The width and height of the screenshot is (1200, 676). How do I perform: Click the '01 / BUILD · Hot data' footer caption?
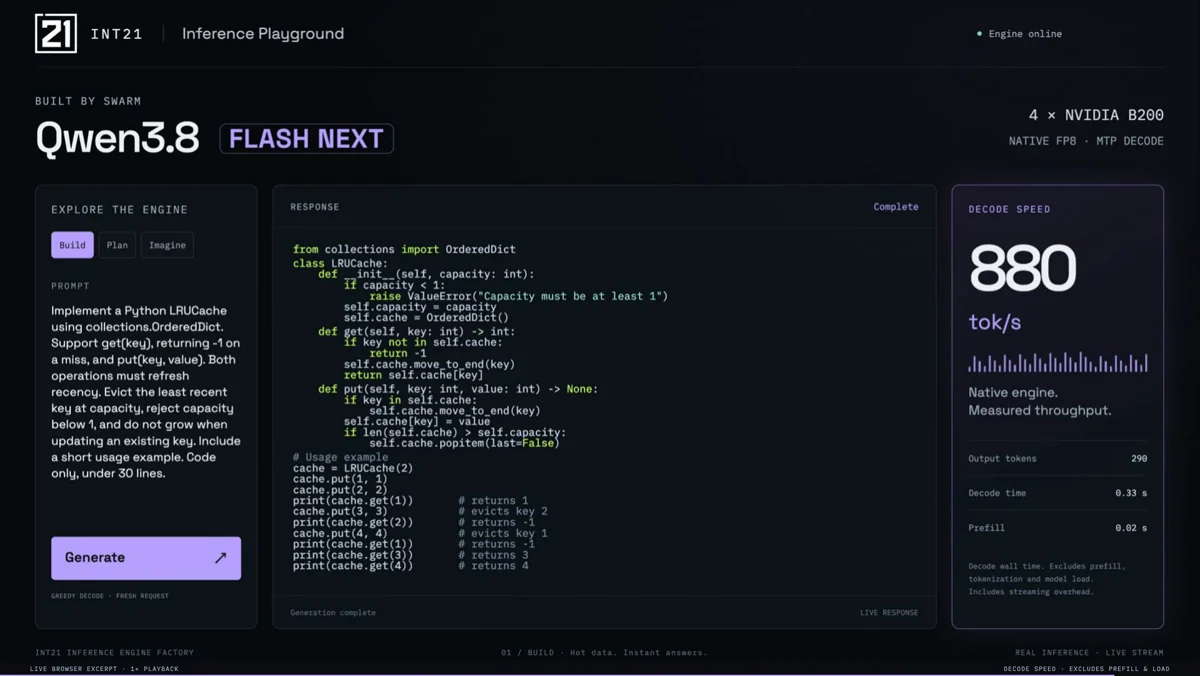604,653
